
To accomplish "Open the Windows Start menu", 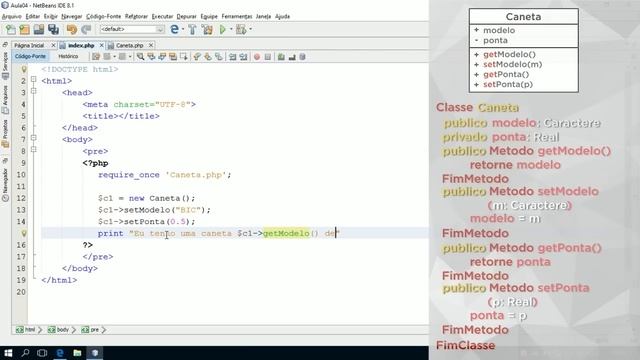I will coord(8,353).
